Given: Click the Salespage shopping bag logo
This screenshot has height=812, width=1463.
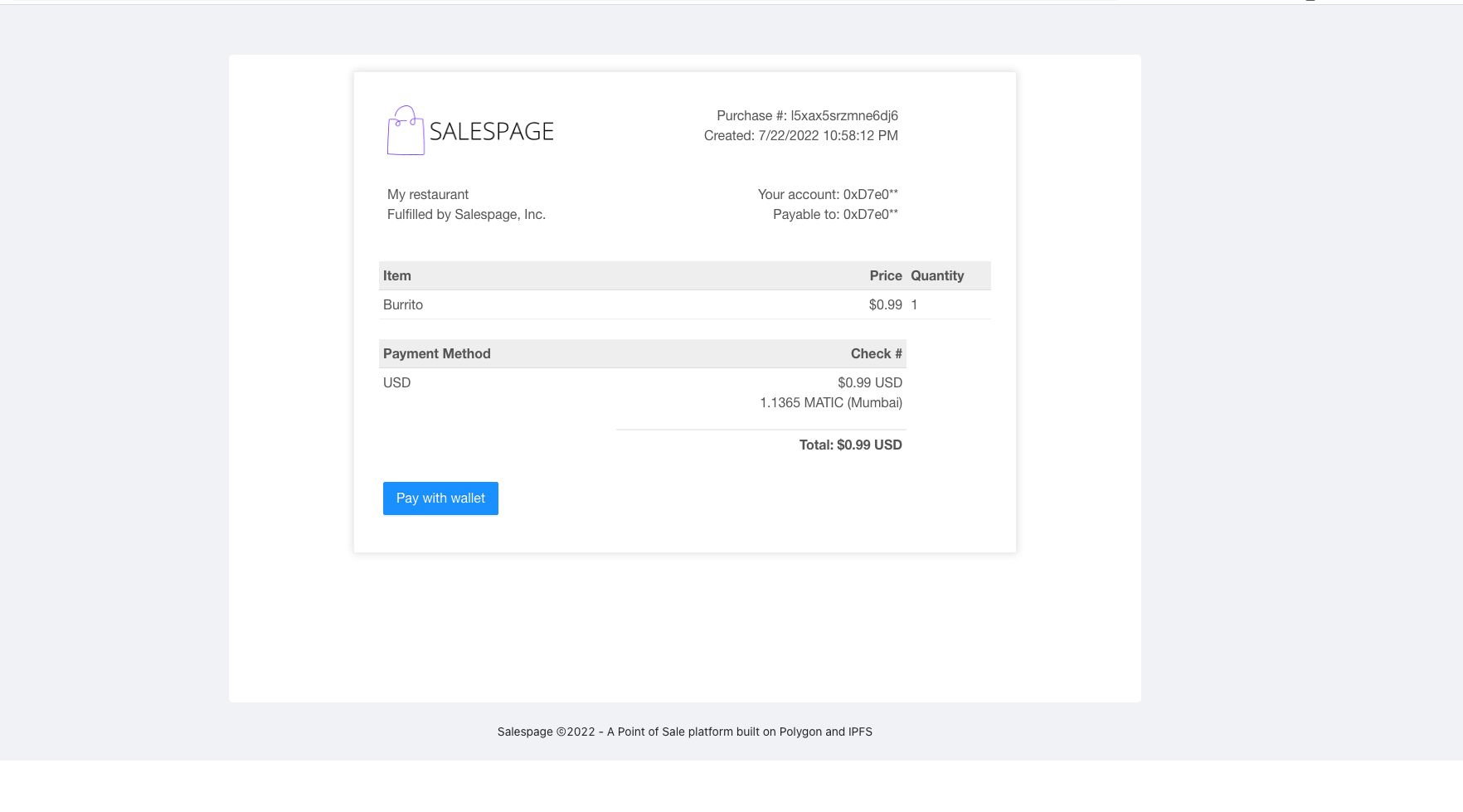Looking at the screenshot, I should pyautogui.click(x=406, y=130).
